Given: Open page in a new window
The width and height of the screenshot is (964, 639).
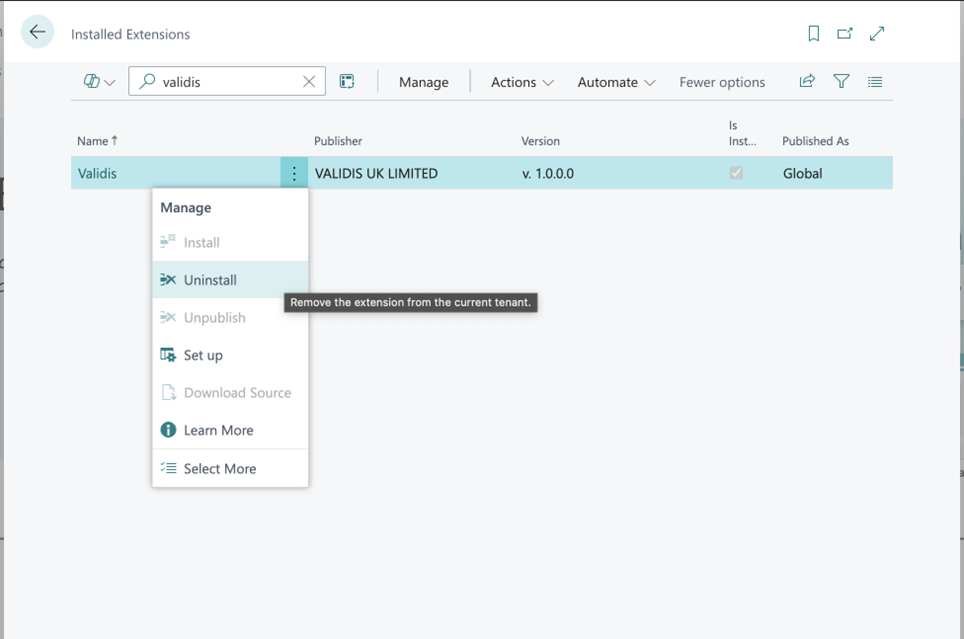Looking at the screenshot, I should click(845, 33).
